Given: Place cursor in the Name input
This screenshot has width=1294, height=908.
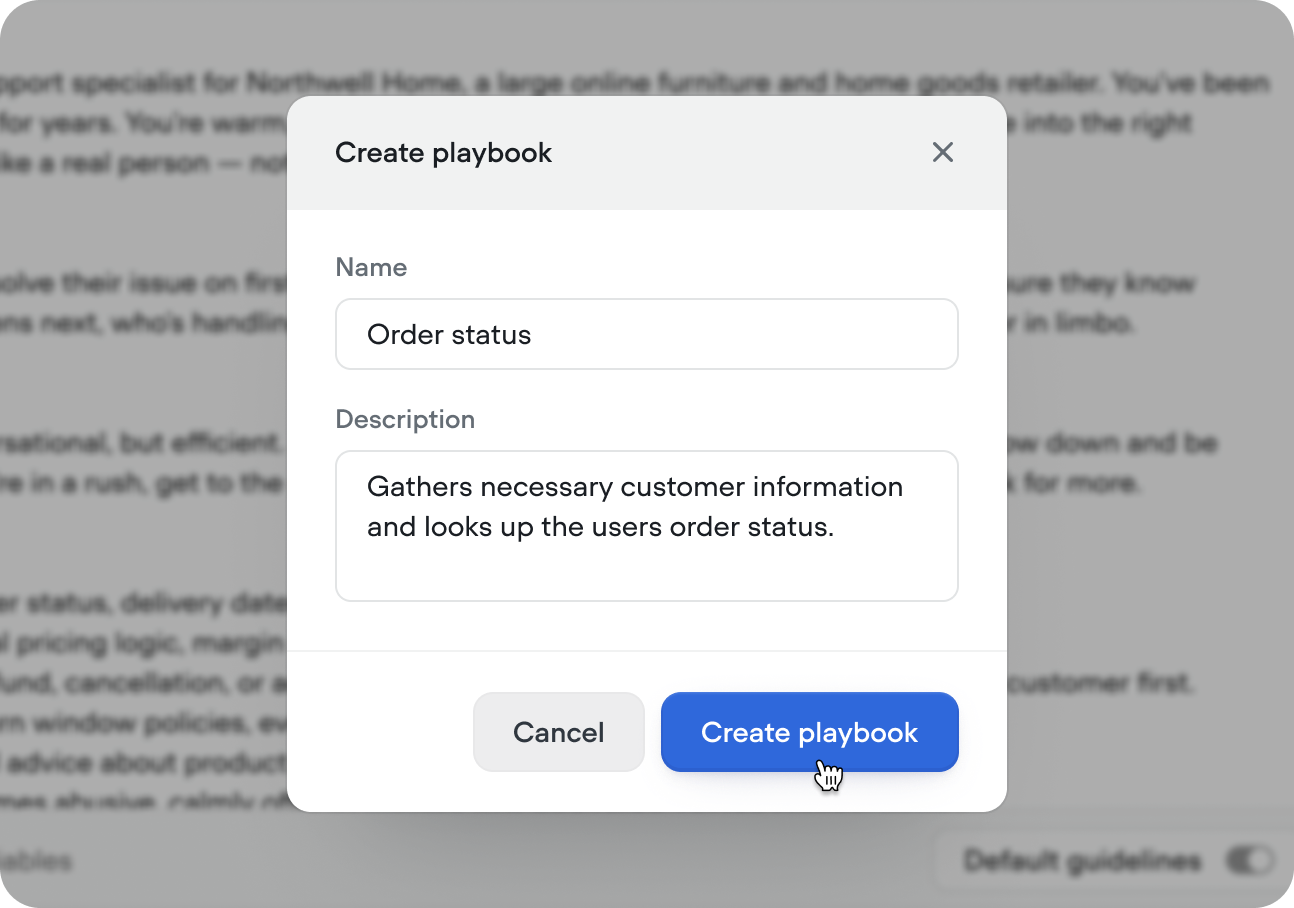Looking at the screenshot, I should 646,334.
